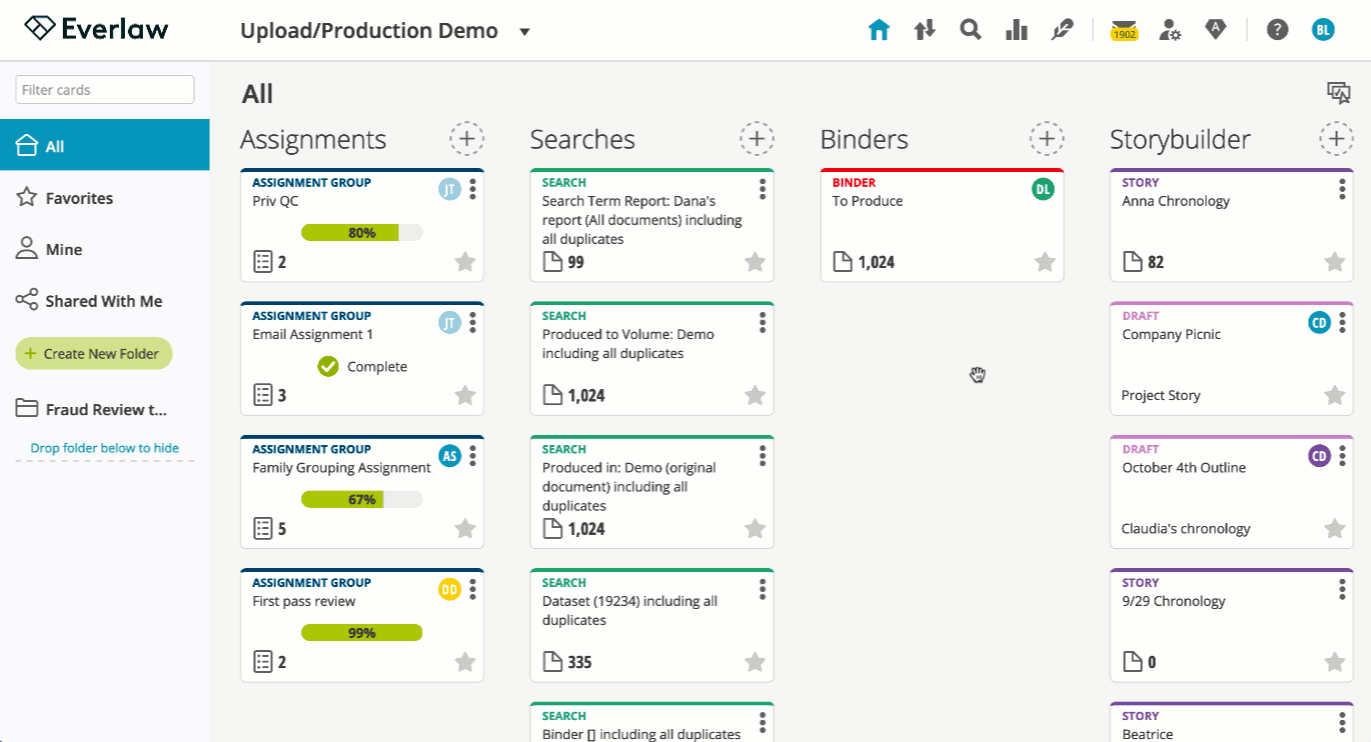Screen dimensions: 1371x742
Task: Favorite the Company Picnic draft star
Action: 1335,395
